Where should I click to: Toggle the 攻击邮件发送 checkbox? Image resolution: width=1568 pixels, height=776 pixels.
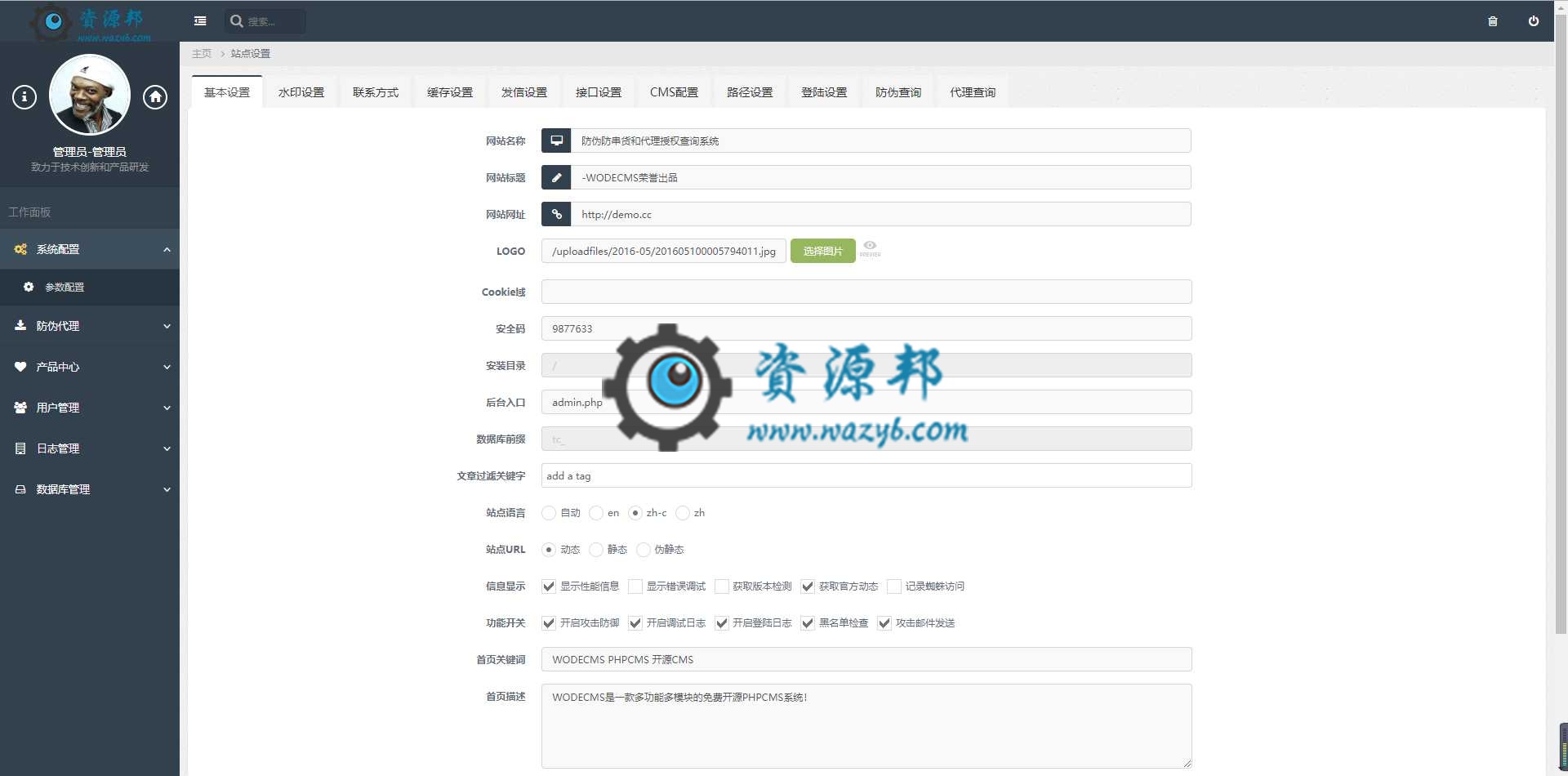click(884, 623)
